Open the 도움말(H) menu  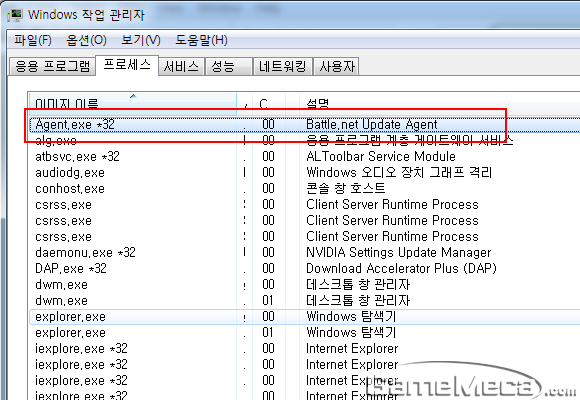coord(201,40)
